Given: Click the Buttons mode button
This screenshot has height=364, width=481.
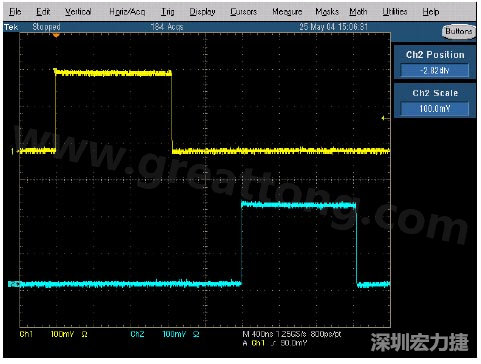Looking at the screenshot, I should coord(459,31).
